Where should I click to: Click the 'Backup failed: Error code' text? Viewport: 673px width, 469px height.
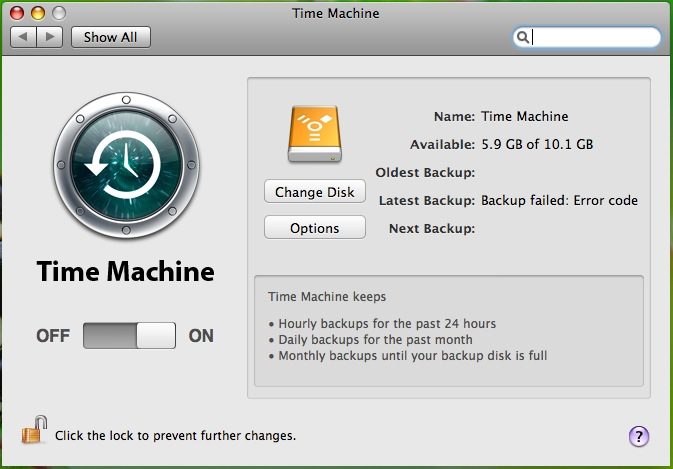click(x=559, y=200)
